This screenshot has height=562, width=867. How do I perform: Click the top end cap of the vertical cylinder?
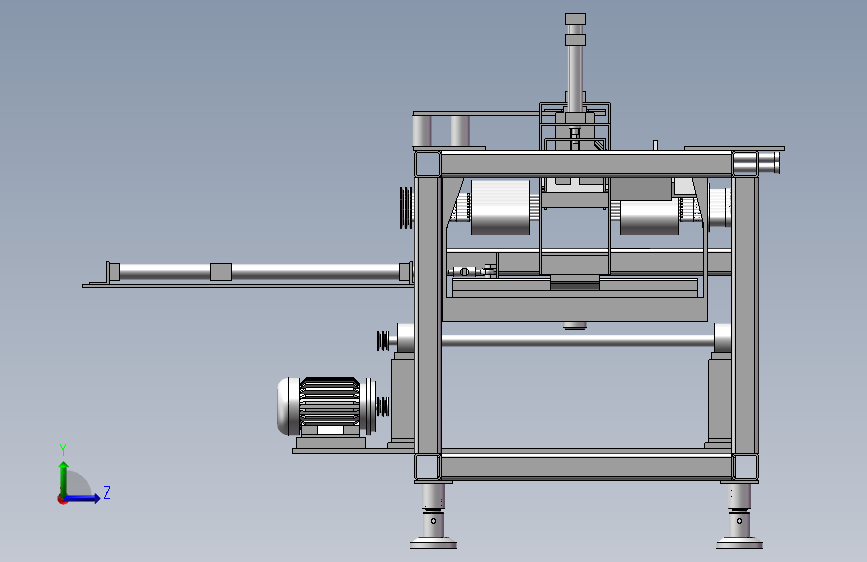pyautogui.click(x=575, y=19)
